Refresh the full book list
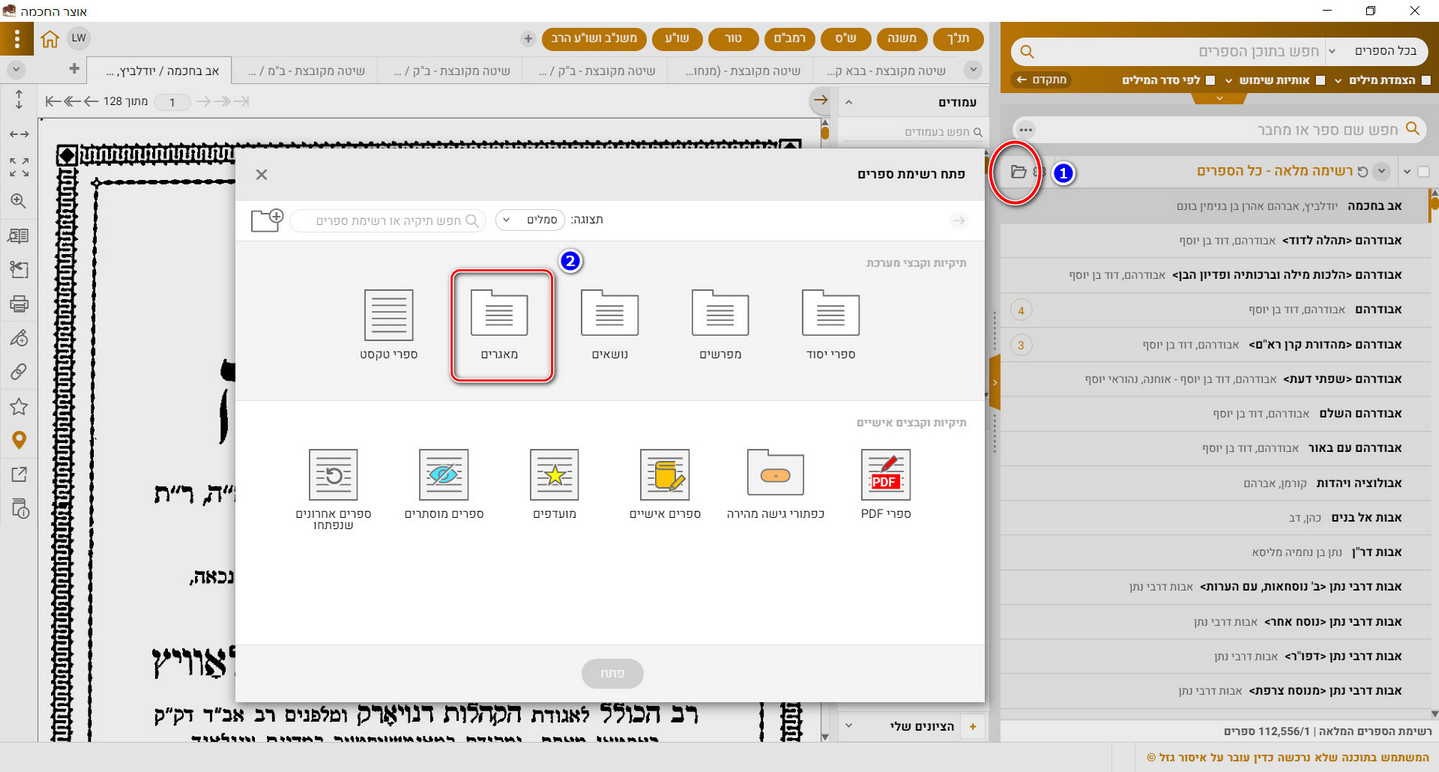 (1362, 172)
